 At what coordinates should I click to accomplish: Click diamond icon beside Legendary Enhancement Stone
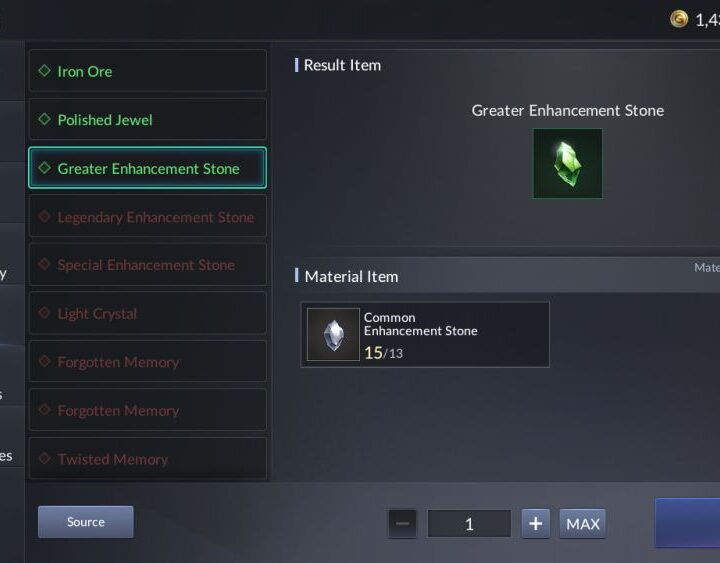pyautogui.click(x=45, y=216)
